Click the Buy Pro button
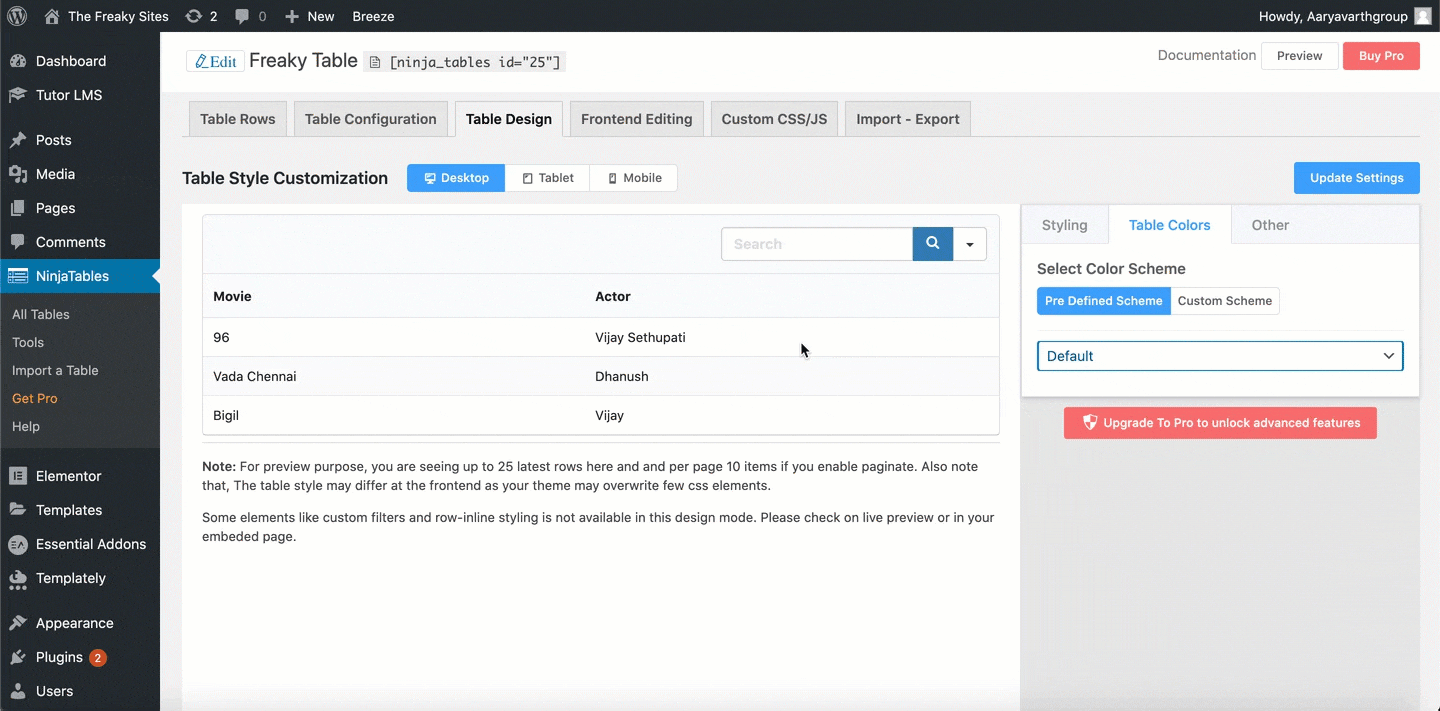This screenshot has height=711, width=1440. 1381,56
